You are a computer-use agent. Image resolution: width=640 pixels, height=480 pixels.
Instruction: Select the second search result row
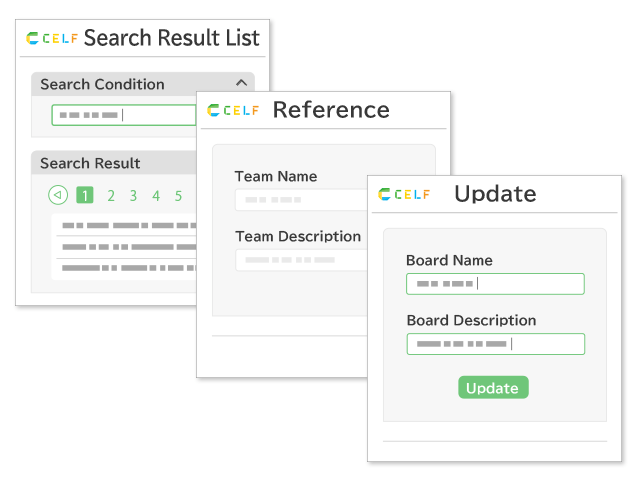point(125,247)
